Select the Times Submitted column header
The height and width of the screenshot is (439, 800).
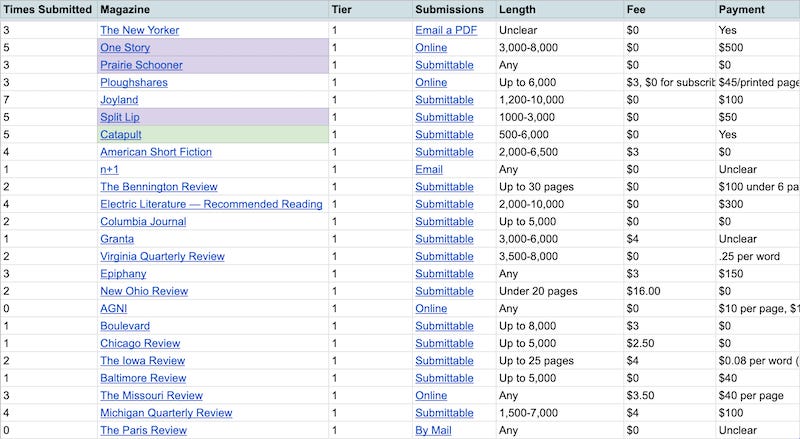(48, 10)
